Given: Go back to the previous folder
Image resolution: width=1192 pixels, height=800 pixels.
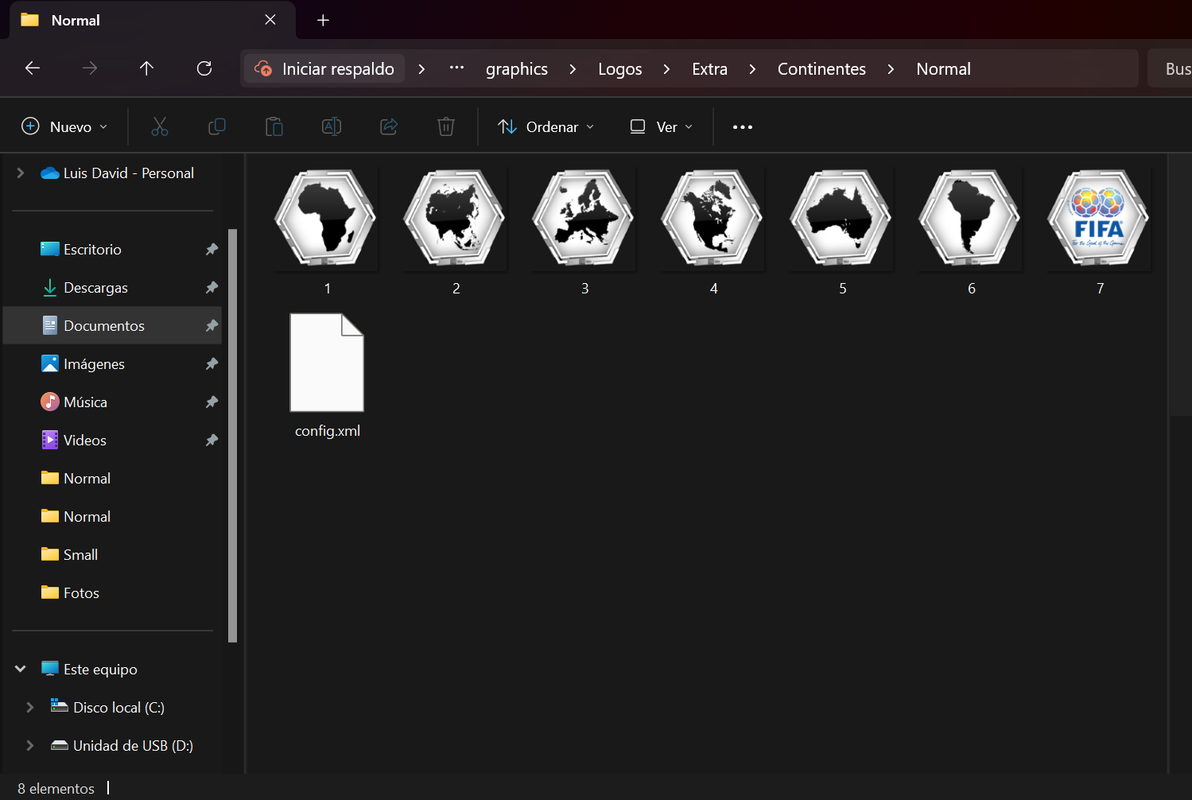Looking at the screenshot, I should (32, 68).
